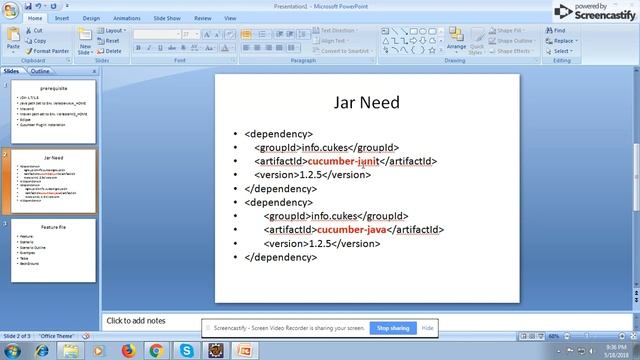Go to the Review ribbon tab

(x=203, y=18)
